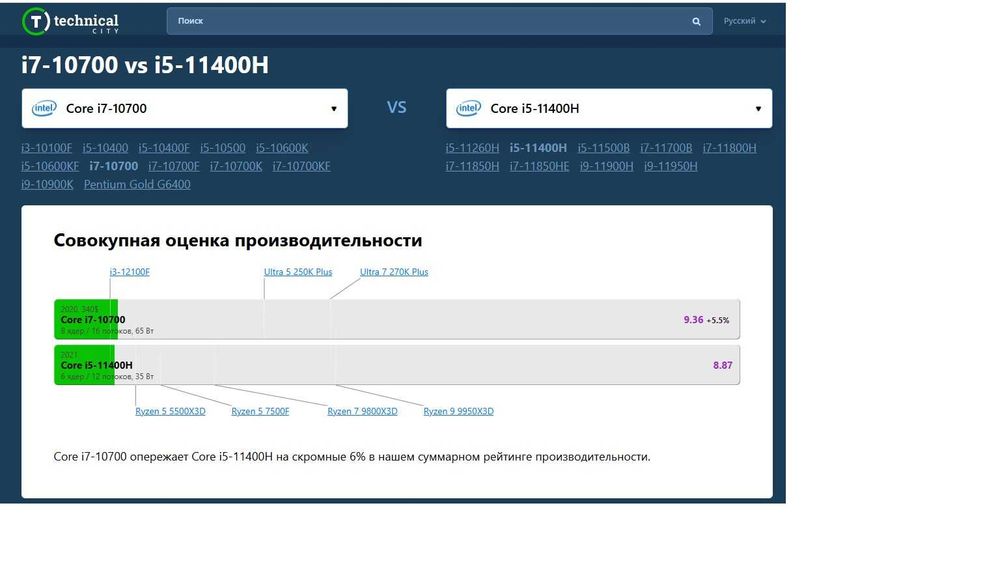1000x563 pixels.
Task: Click the +5.5% difference label
Action: coord(717,321)
